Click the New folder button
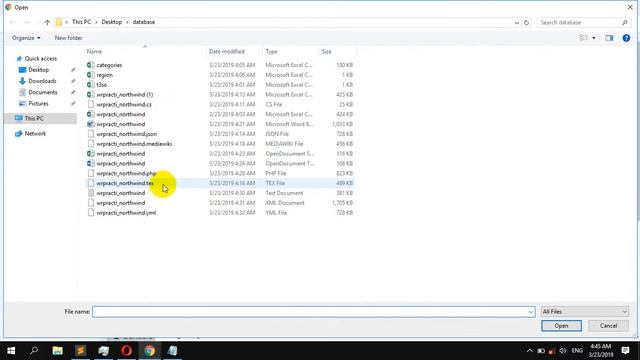The height and width of the screenshot is (360, 640). pos(68,38)
